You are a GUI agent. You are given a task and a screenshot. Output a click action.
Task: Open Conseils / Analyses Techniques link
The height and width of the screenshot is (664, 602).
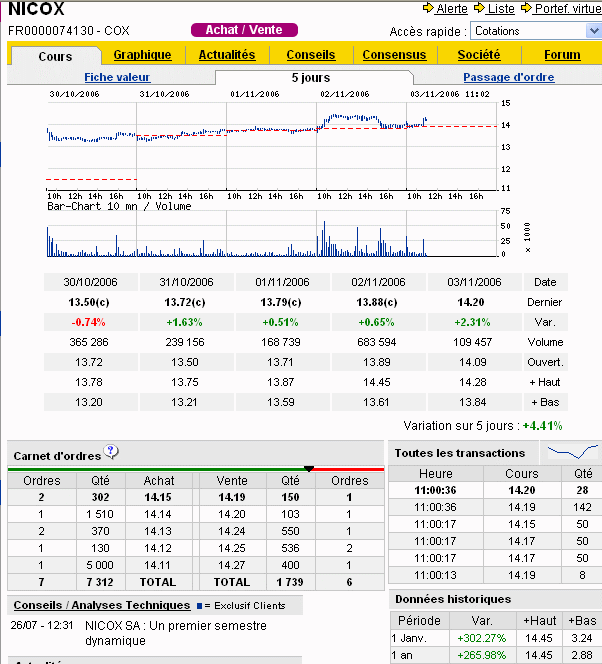(x=102, y=605)
